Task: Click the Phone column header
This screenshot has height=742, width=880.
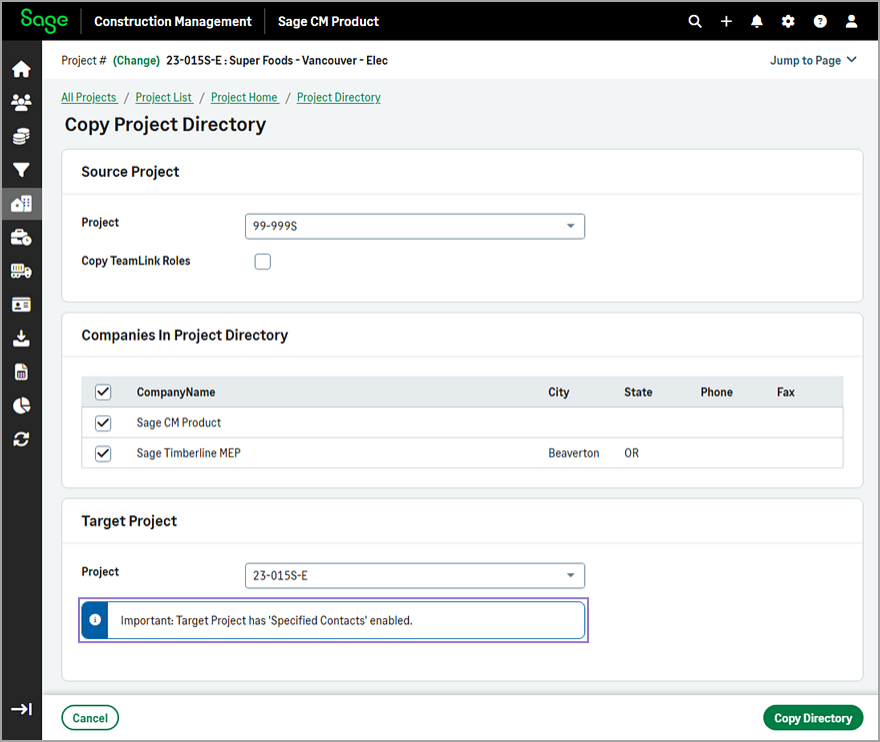Action: [716, 392]
